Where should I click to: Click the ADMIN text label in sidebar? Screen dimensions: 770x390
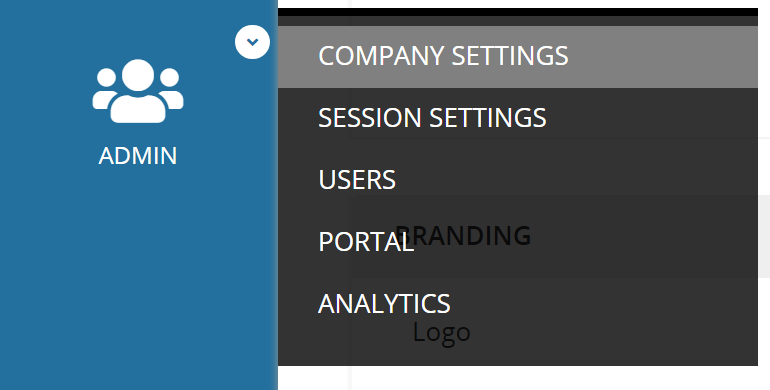(x=138, y=156)
